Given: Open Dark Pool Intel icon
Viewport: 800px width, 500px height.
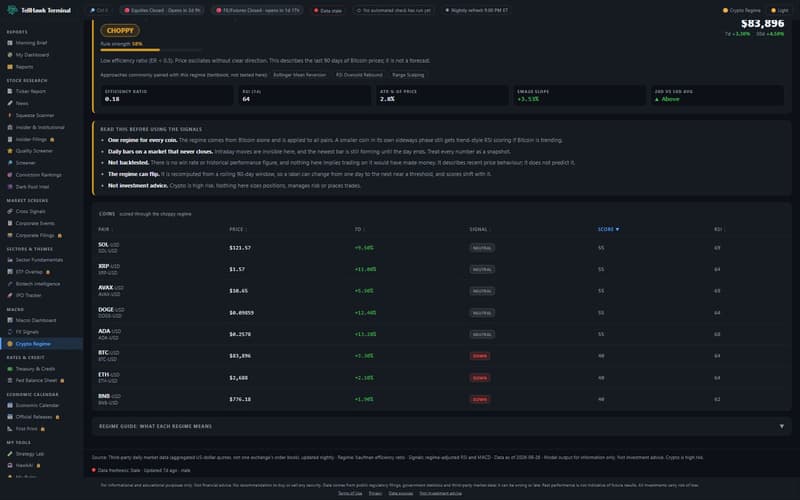Looking at the screenshot, I should [10, 187].
